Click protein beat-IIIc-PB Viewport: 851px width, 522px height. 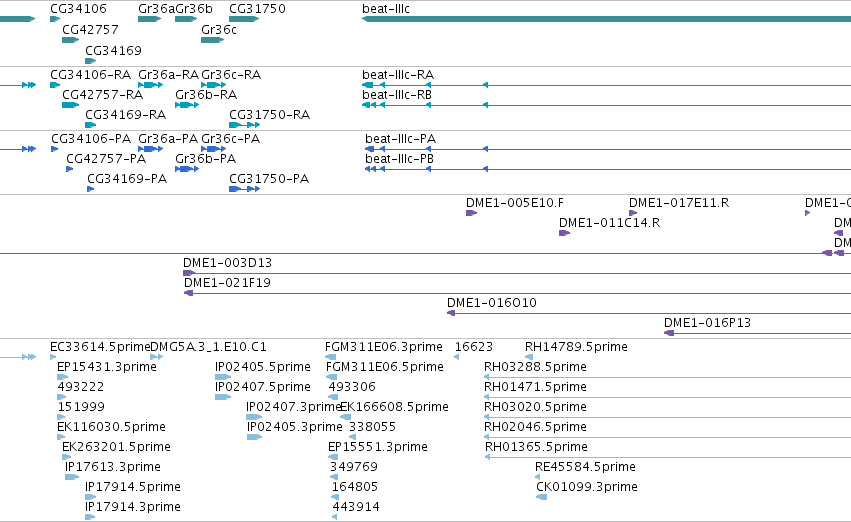point(608,169)
